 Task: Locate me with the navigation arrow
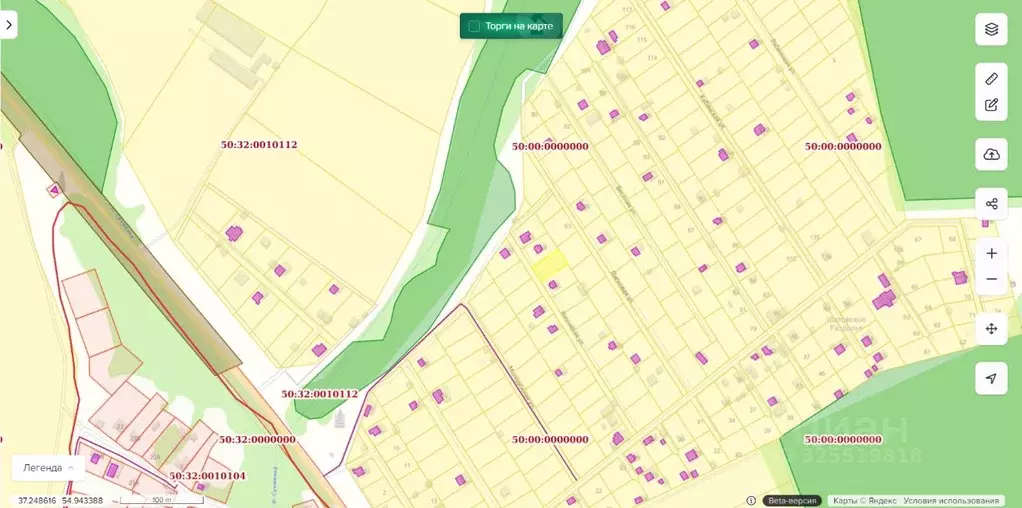(x=991, y=378)
